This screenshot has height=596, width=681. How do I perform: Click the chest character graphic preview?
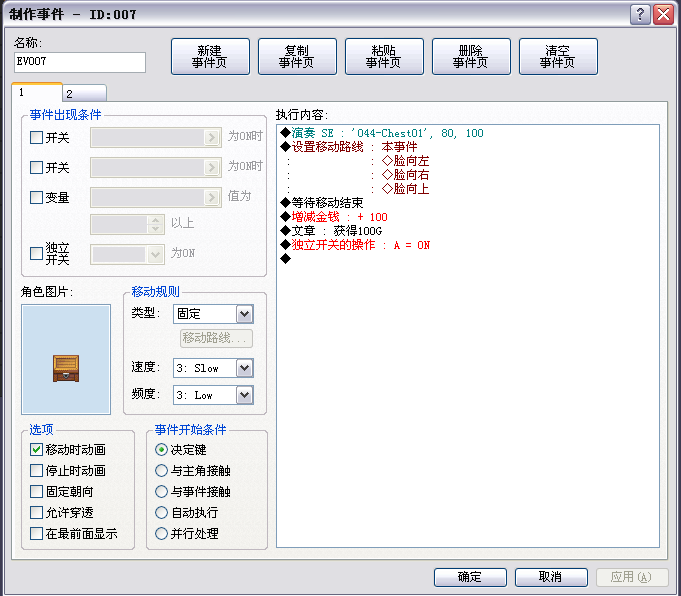66,359
